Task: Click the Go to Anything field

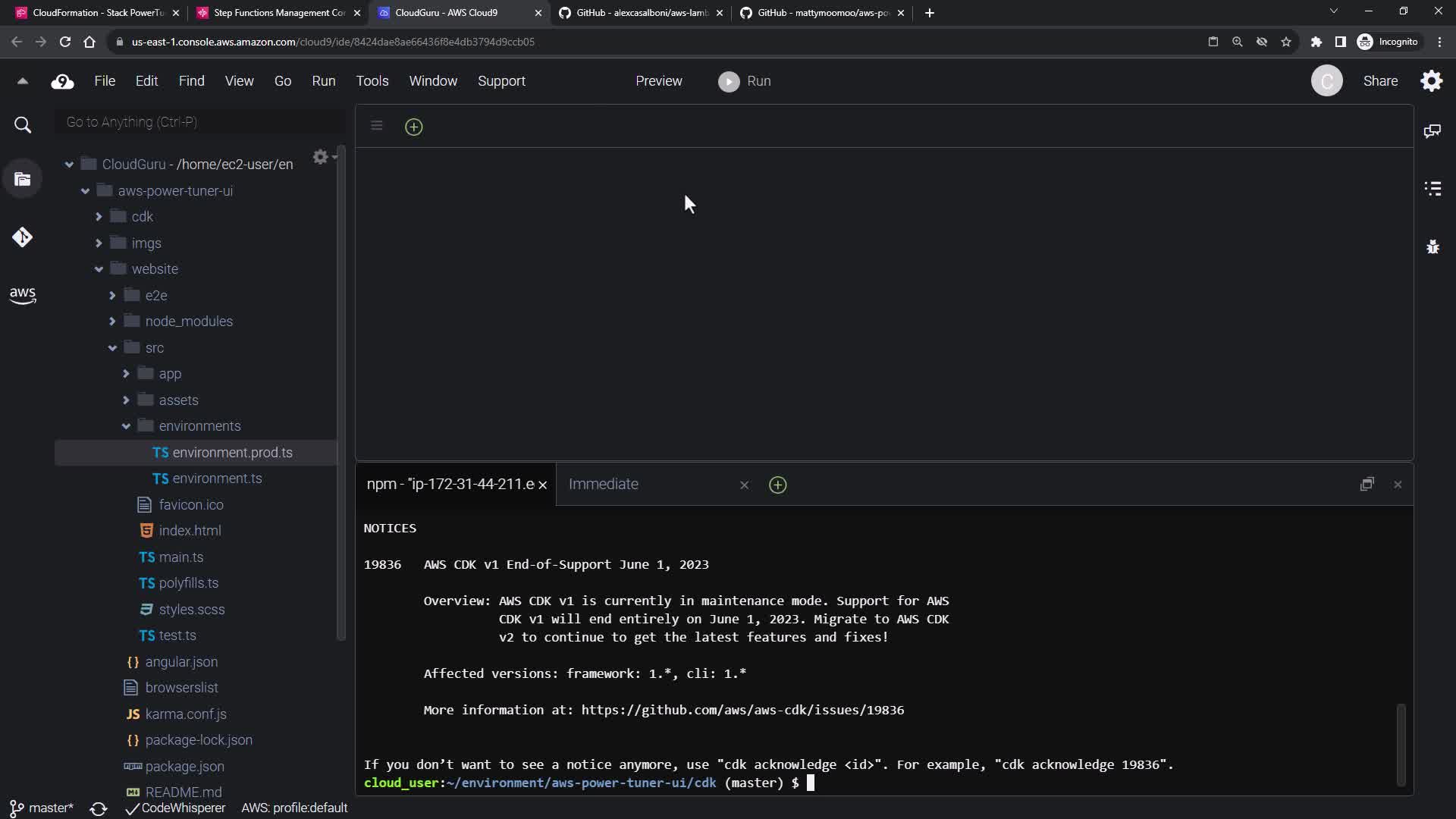Action: click(x=199, y=122)
